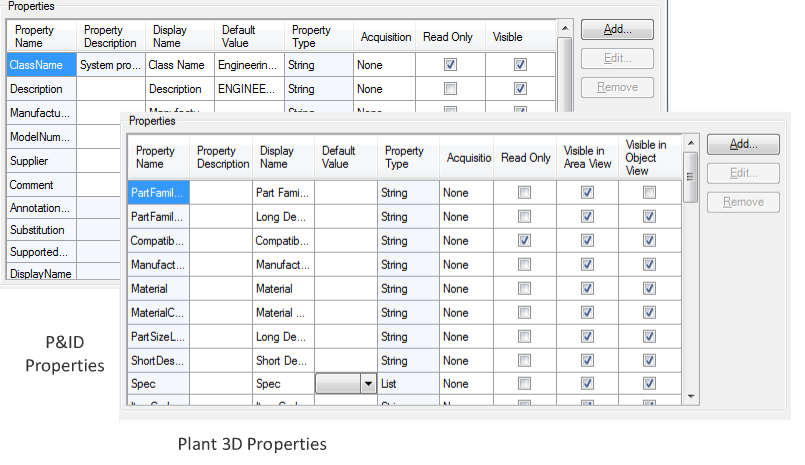This screenshot has width=805, height=465.
Task: Select PartSizeL... property row
Action: pos(159,337)
